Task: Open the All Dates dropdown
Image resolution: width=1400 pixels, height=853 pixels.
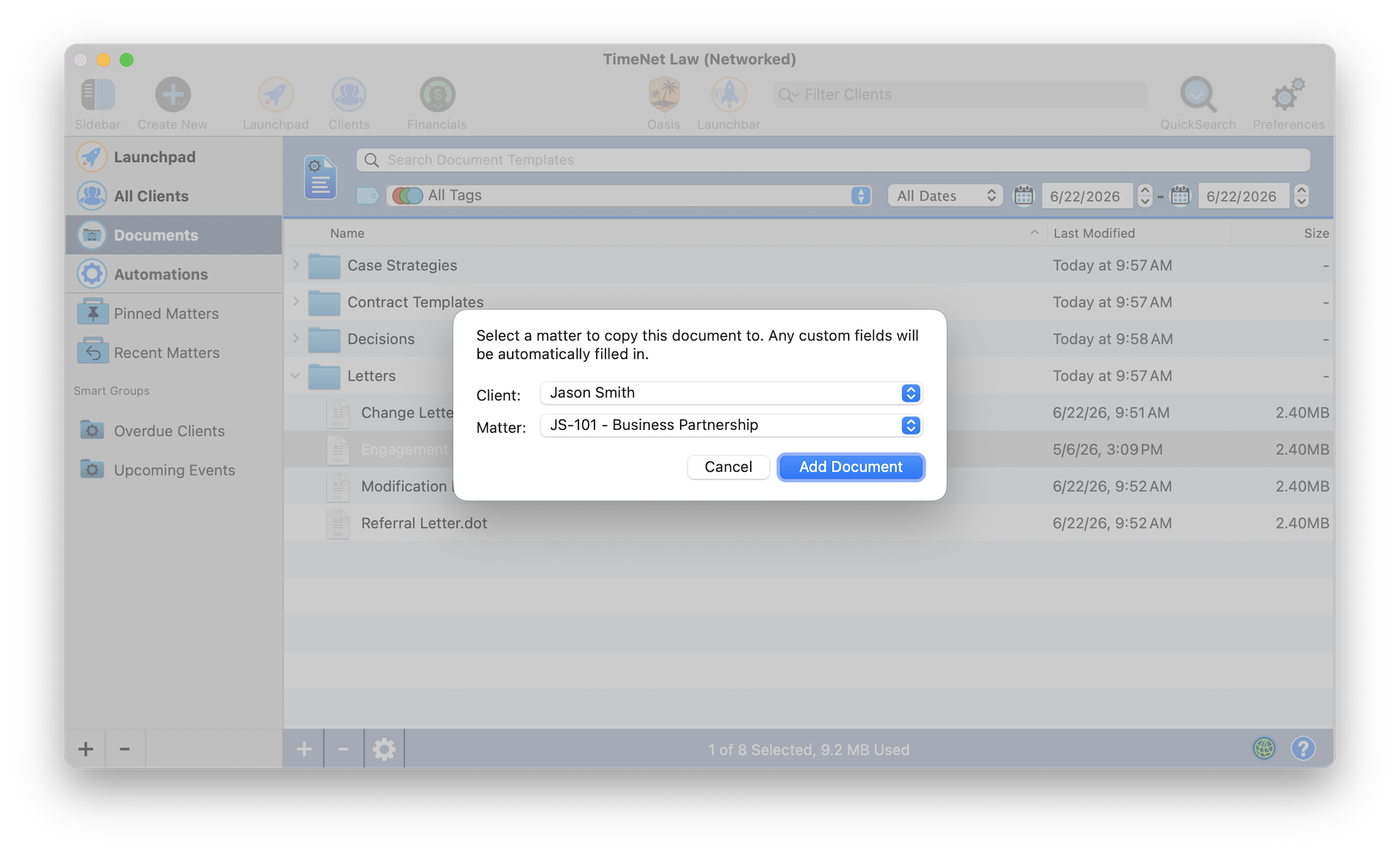Action: (x=945, y=195)
